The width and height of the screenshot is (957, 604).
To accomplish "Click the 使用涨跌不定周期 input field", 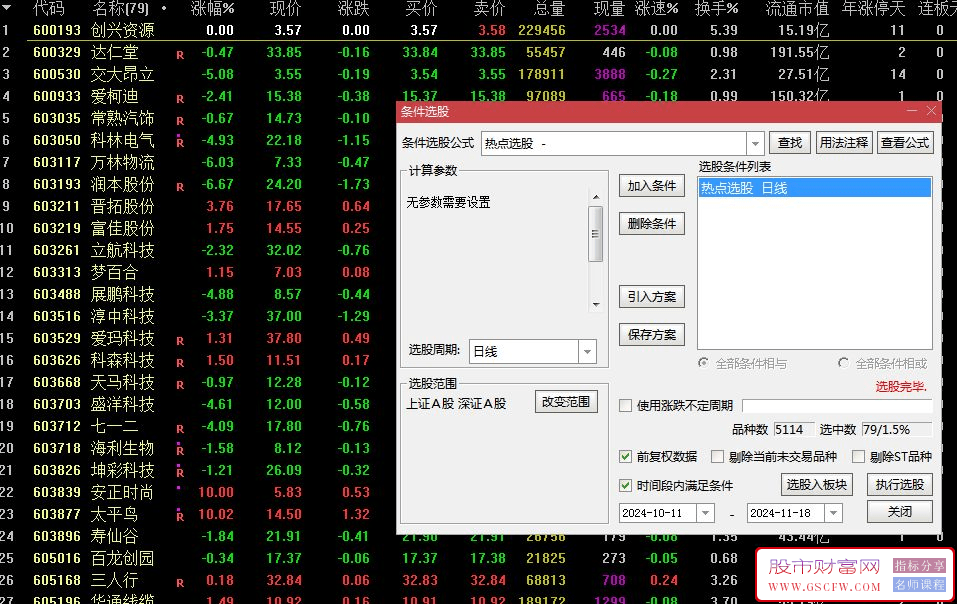I will pos(837,406).
